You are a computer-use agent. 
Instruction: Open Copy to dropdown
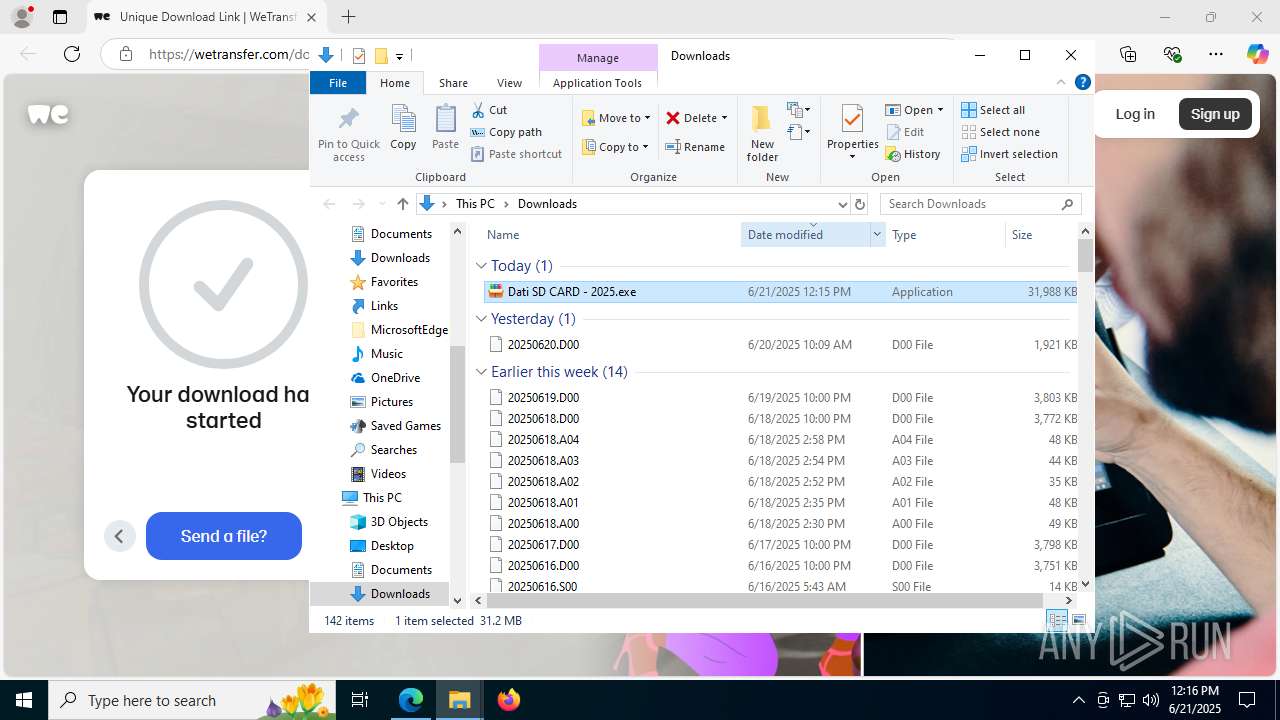[x=615, y=147]
